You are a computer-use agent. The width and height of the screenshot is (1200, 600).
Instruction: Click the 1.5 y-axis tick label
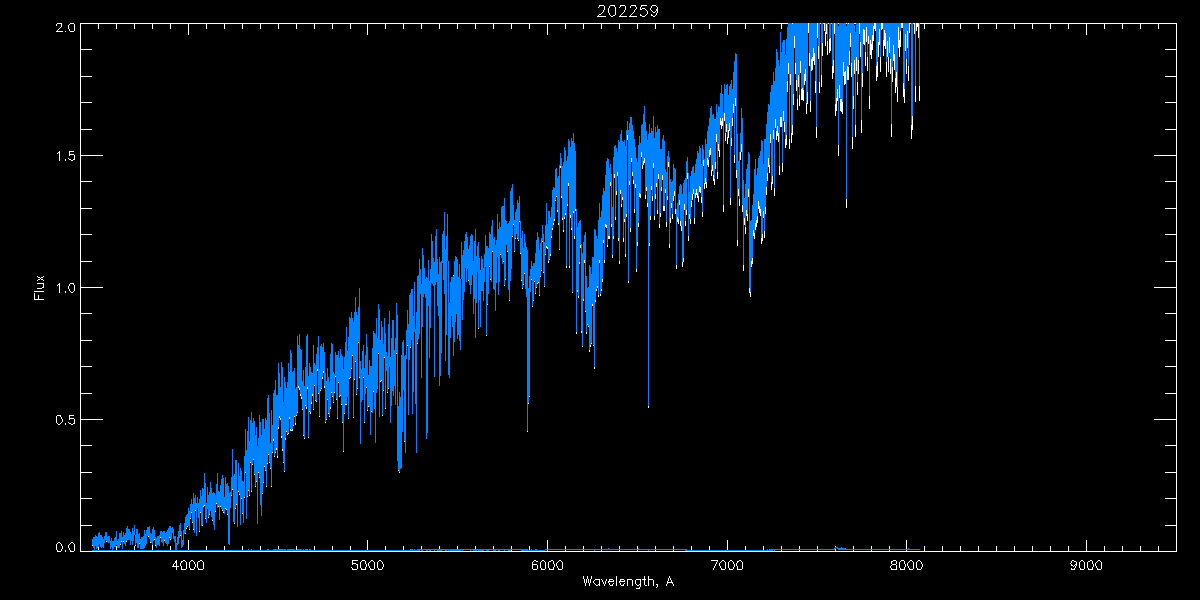pyautogui.click(x=64, y=157)
